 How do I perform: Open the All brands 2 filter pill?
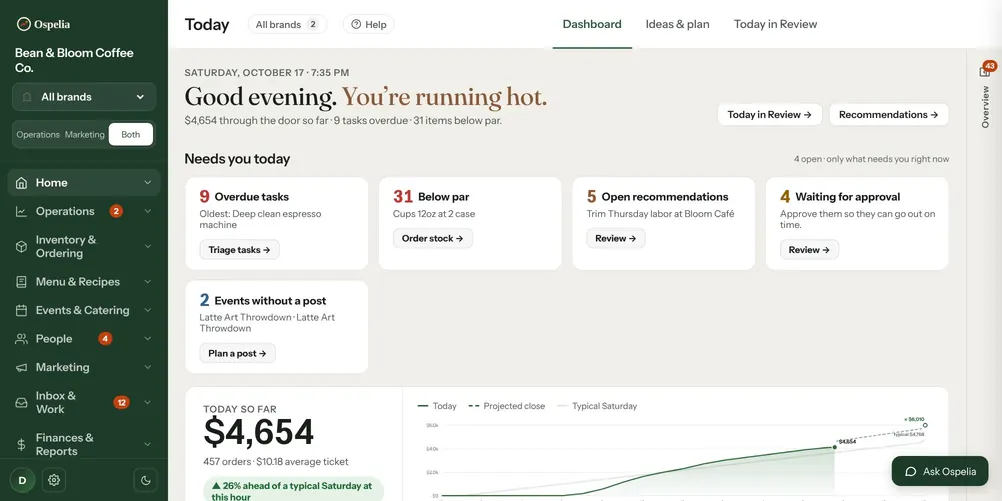288,24
